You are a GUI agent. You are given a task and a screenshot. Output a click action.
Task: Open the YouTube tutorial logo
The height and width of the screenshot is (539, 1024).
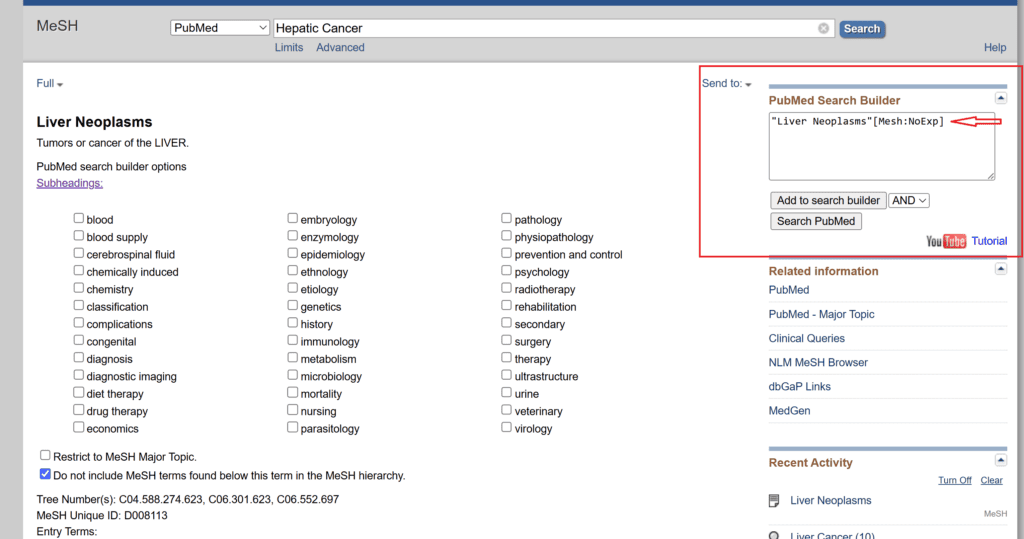(x=946, y=241)
